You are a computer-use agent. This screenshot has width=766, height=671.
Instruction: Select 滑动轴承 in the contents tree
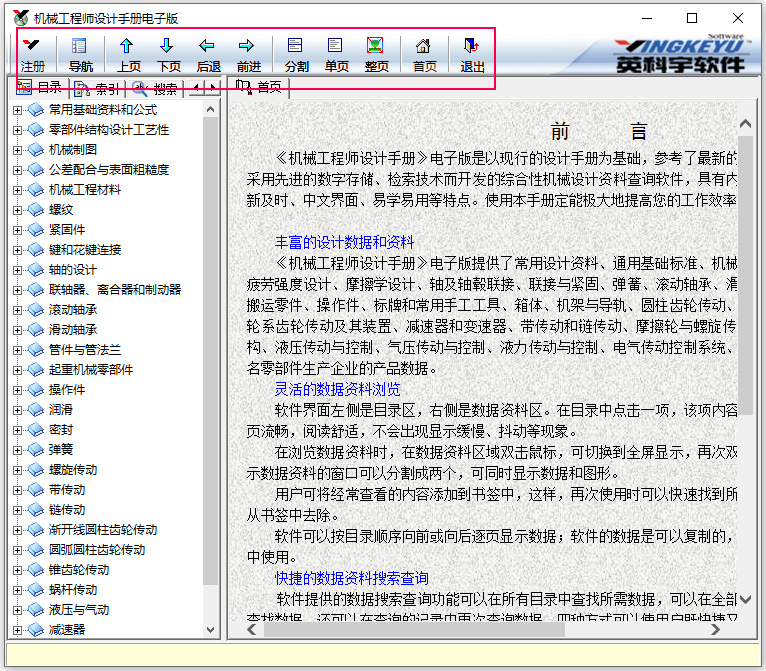[x=73, y=330]
